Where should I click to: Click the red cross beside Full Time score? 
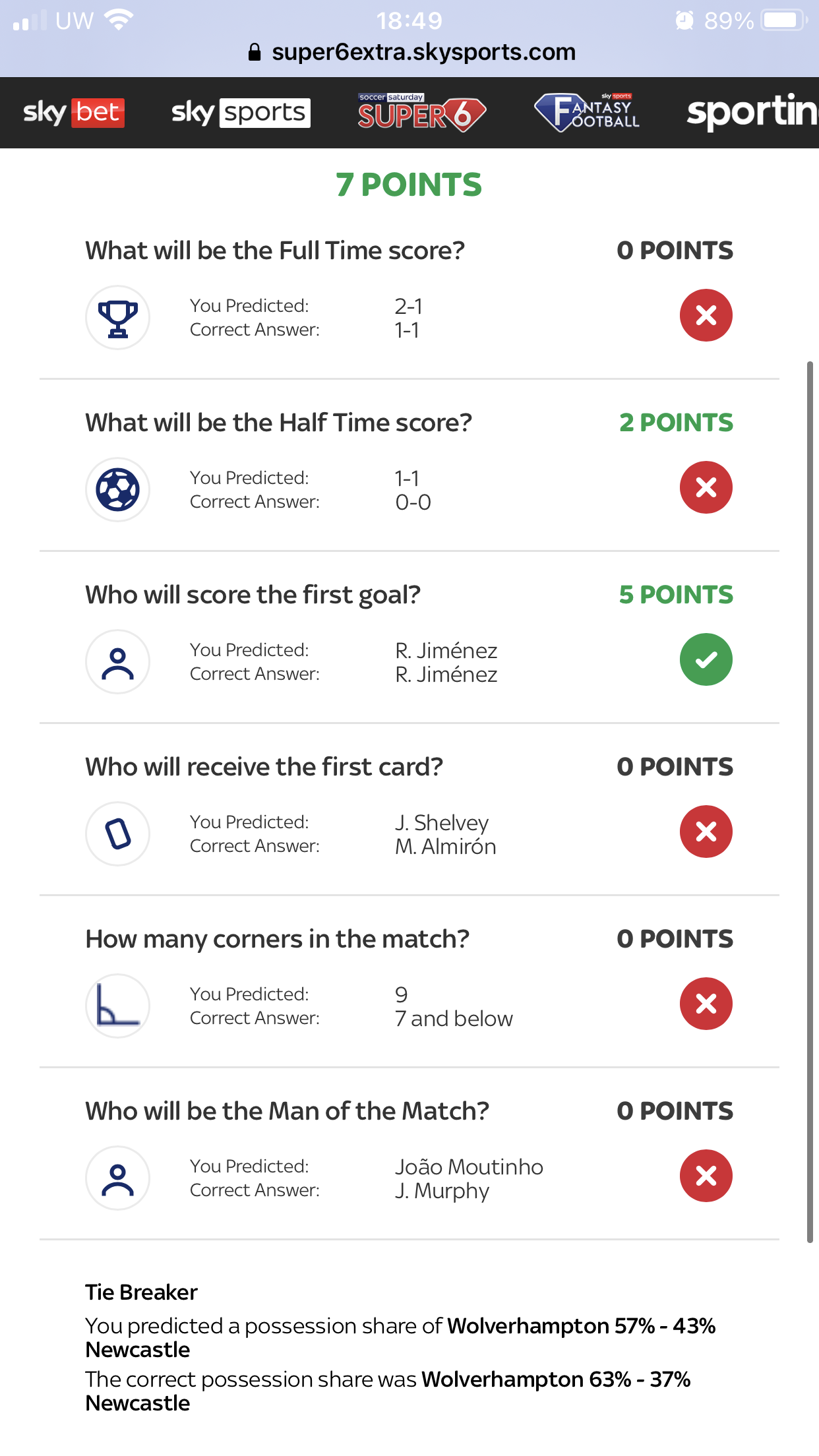coord(706,315)
